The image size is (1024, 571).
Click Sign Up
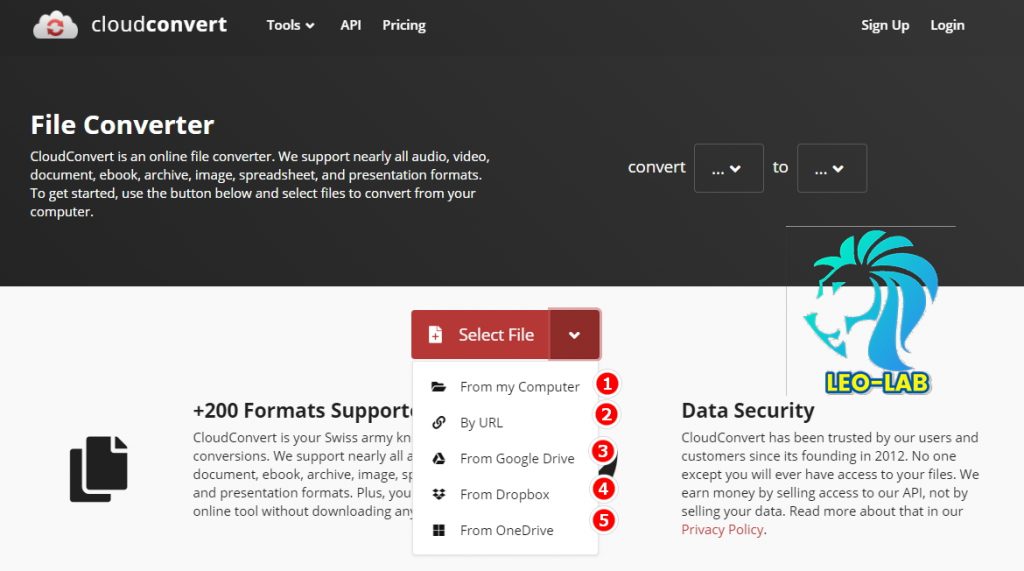885,25
